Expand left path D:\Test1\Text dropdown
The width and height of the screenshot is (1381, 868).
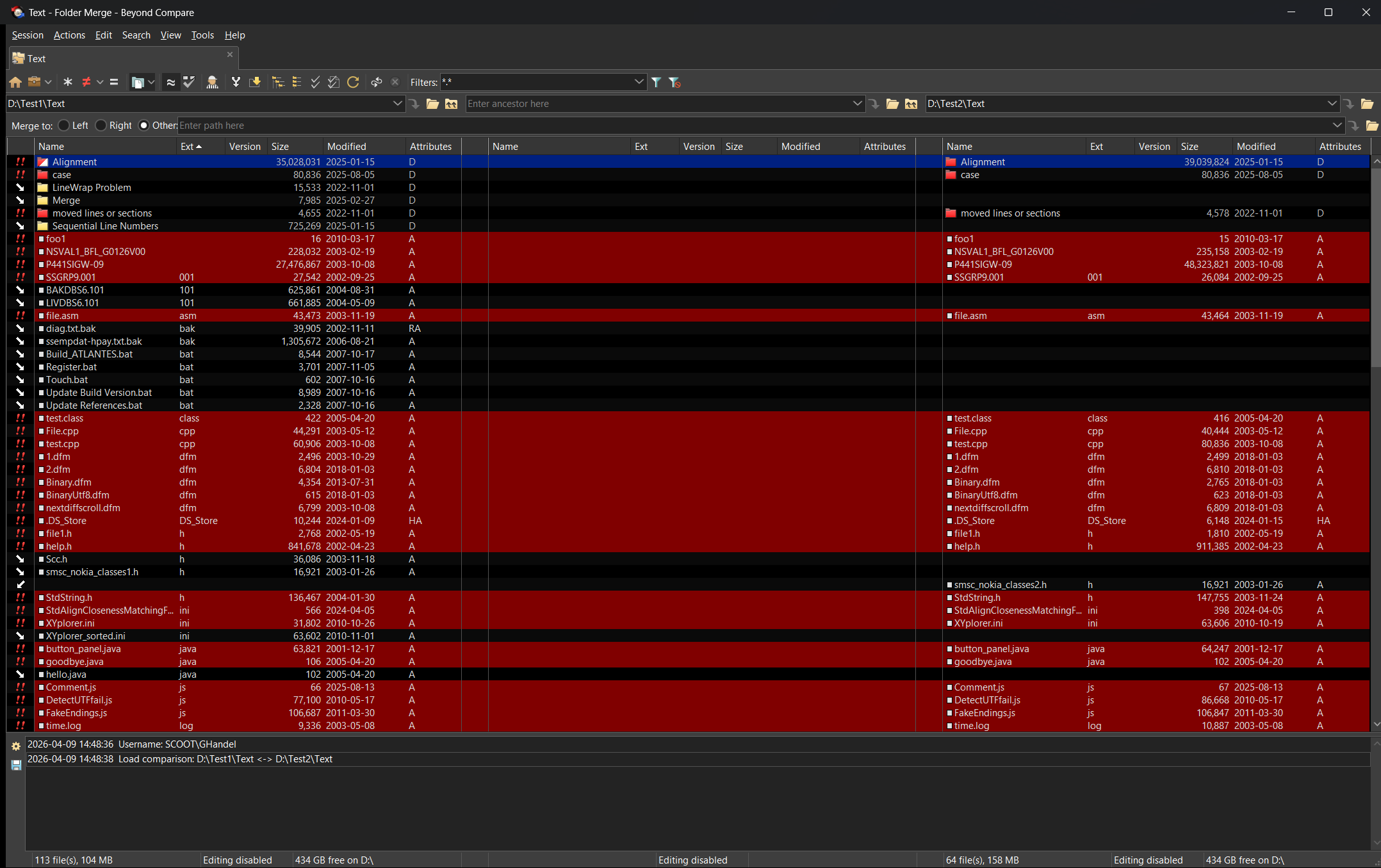[398, 104]
